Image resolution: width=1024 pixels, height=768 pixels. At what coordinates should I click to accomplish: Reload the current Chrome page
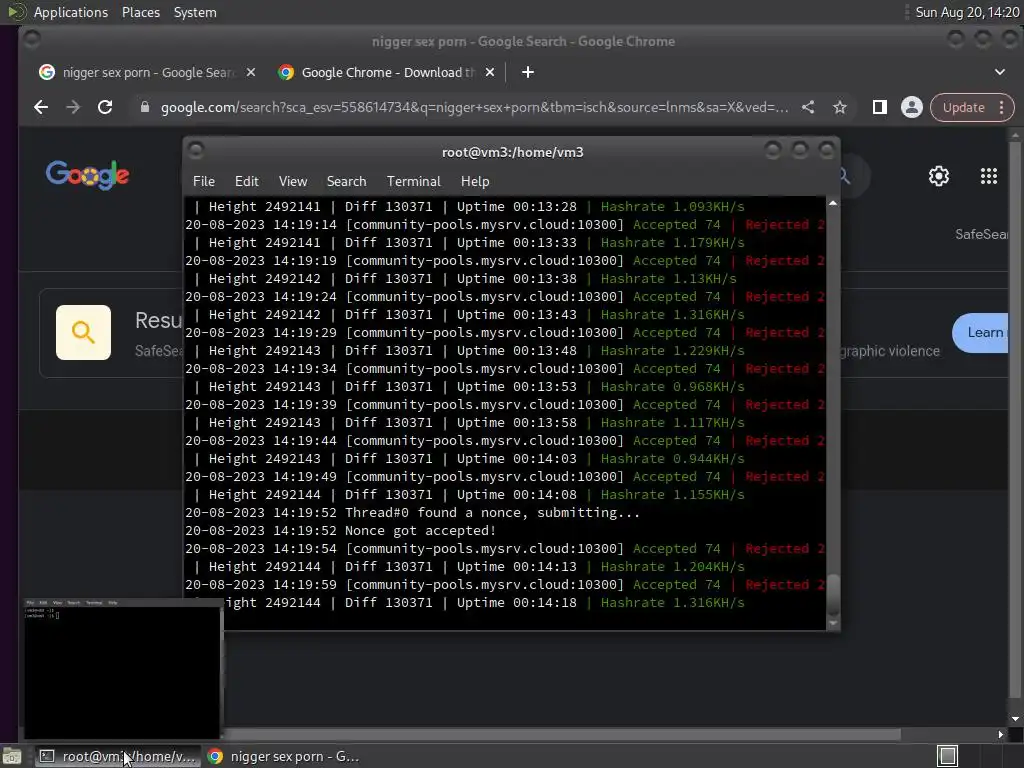105,108
